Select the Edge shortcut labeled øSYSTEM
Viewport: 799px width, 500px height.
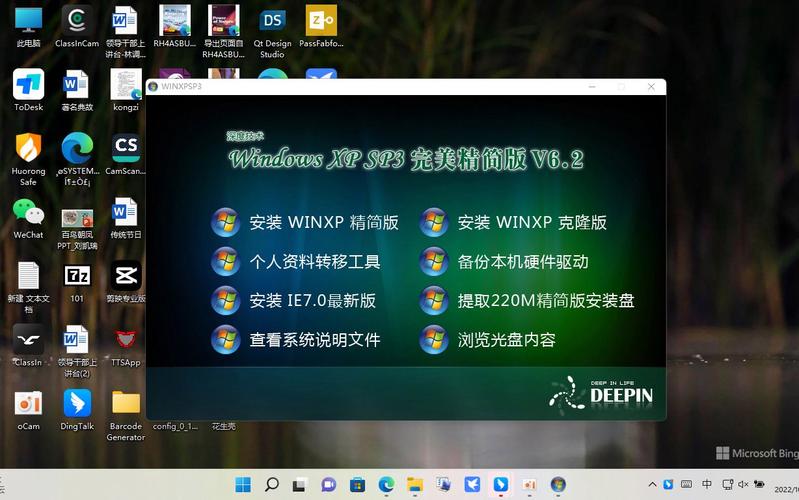coord(77,159)
